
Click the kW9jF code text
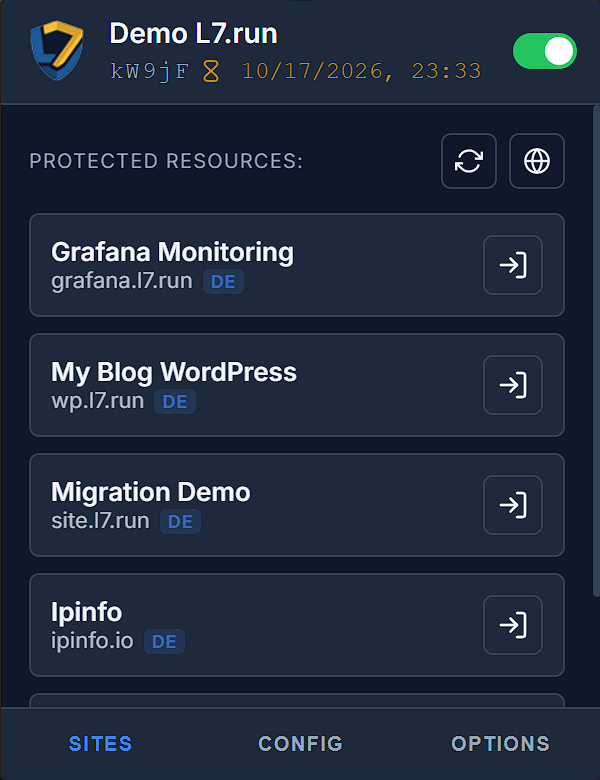[x=150, y=72]
